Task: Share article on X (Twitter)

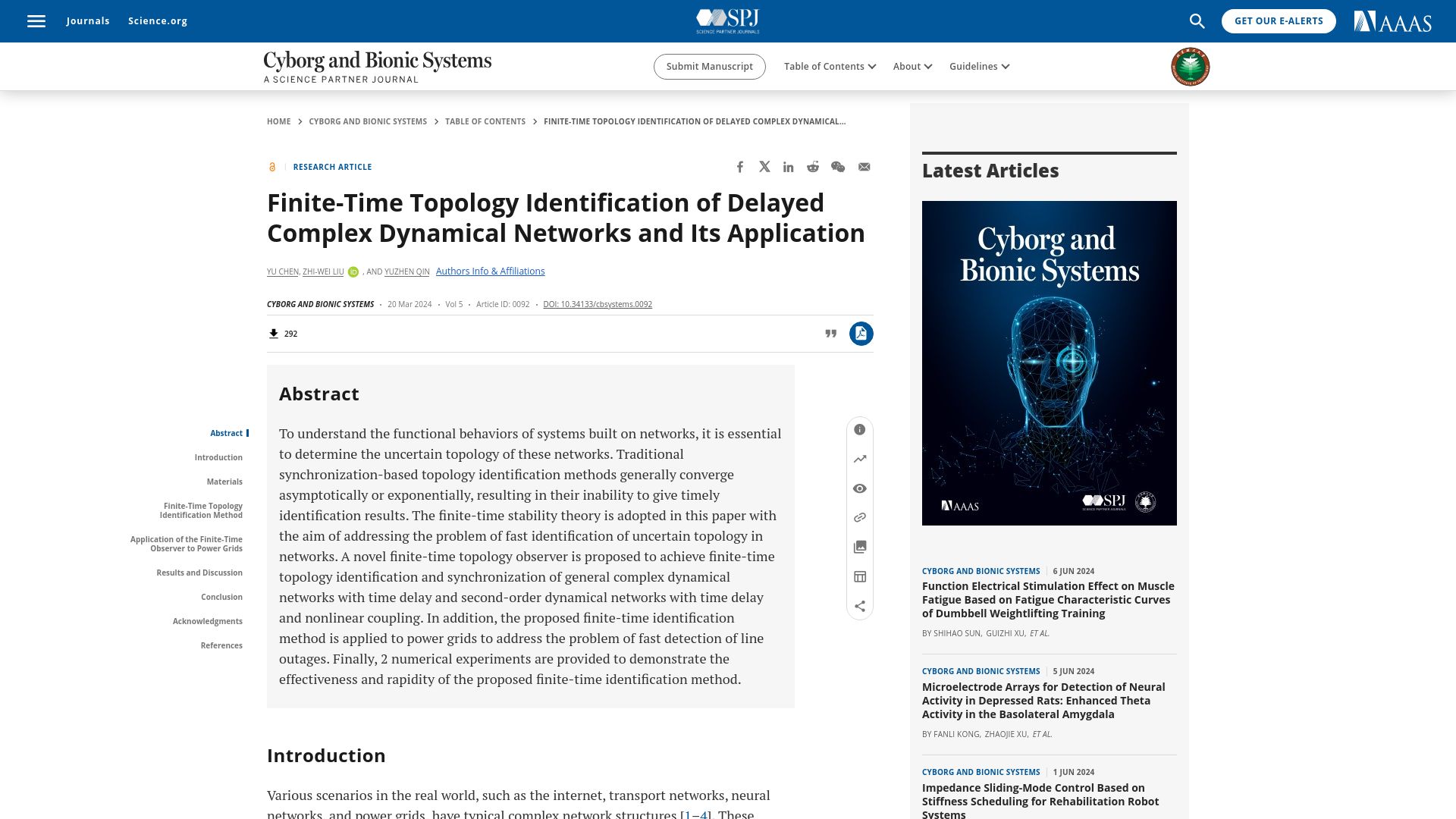Action: [x=764, y=167]
